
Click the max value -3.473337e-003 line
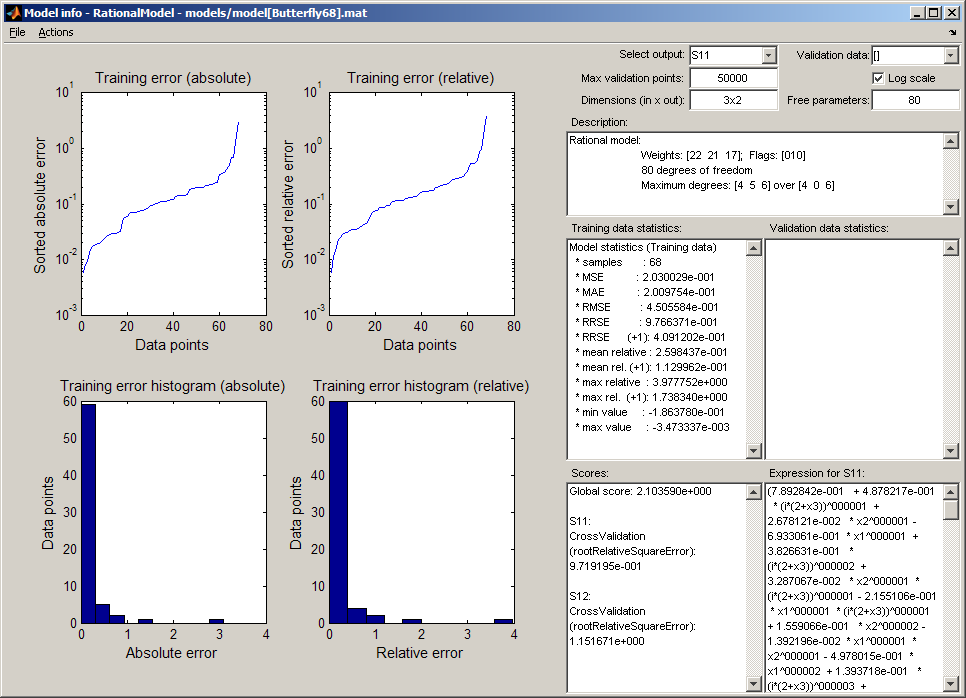point(652,427)
